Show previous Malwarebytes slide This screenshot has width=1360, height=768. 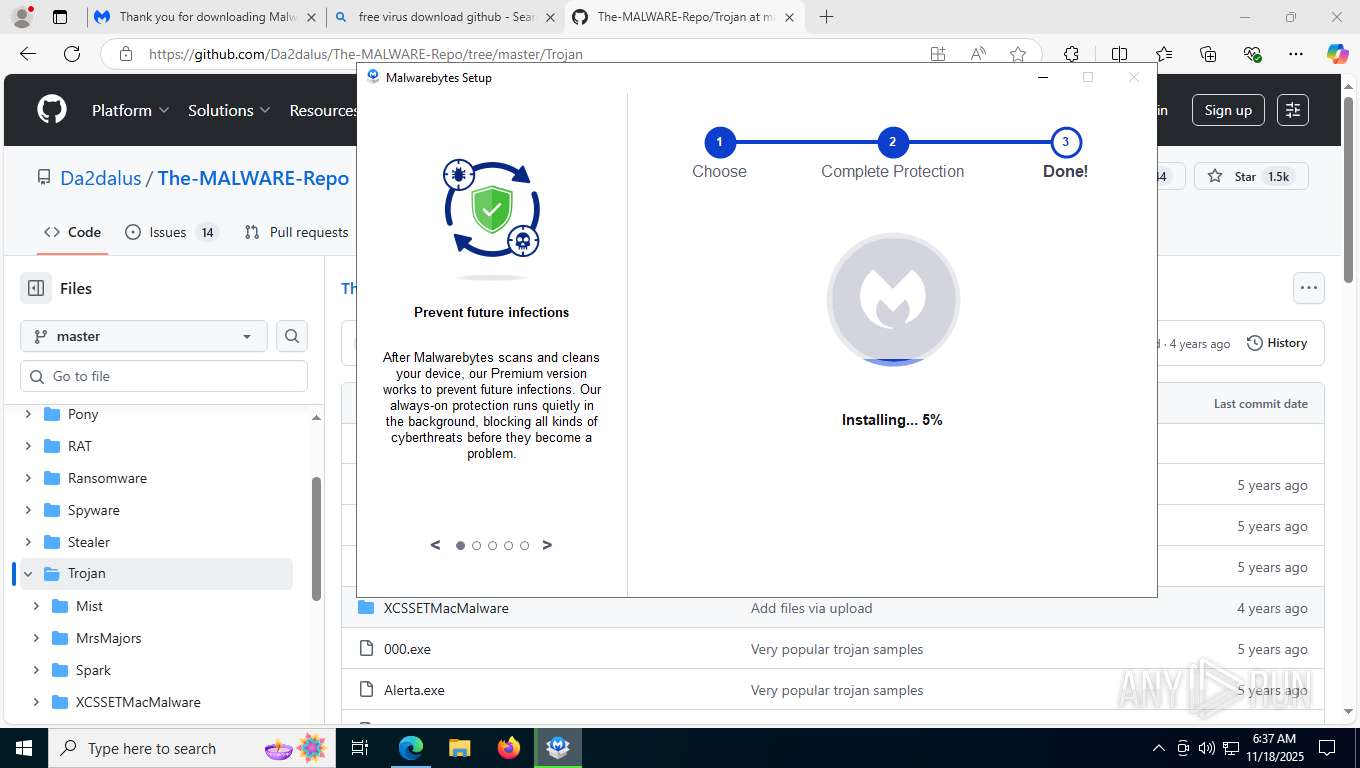pos(435,545)
